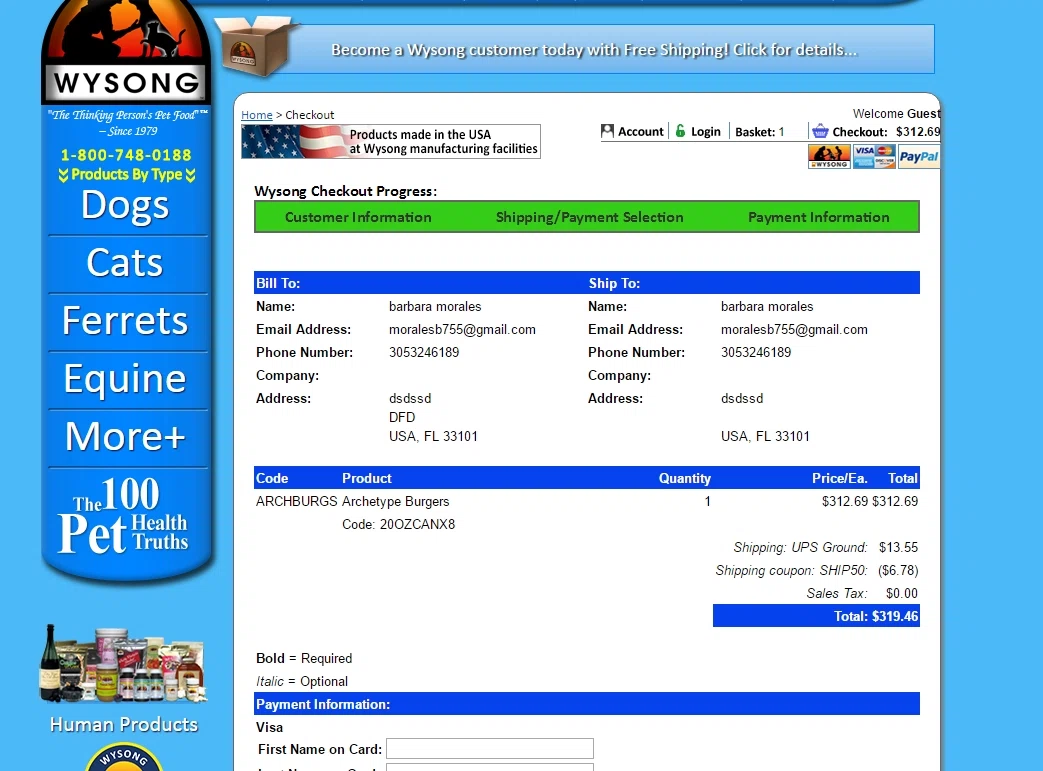Click the round Wysong badge at bottom left

124,757
